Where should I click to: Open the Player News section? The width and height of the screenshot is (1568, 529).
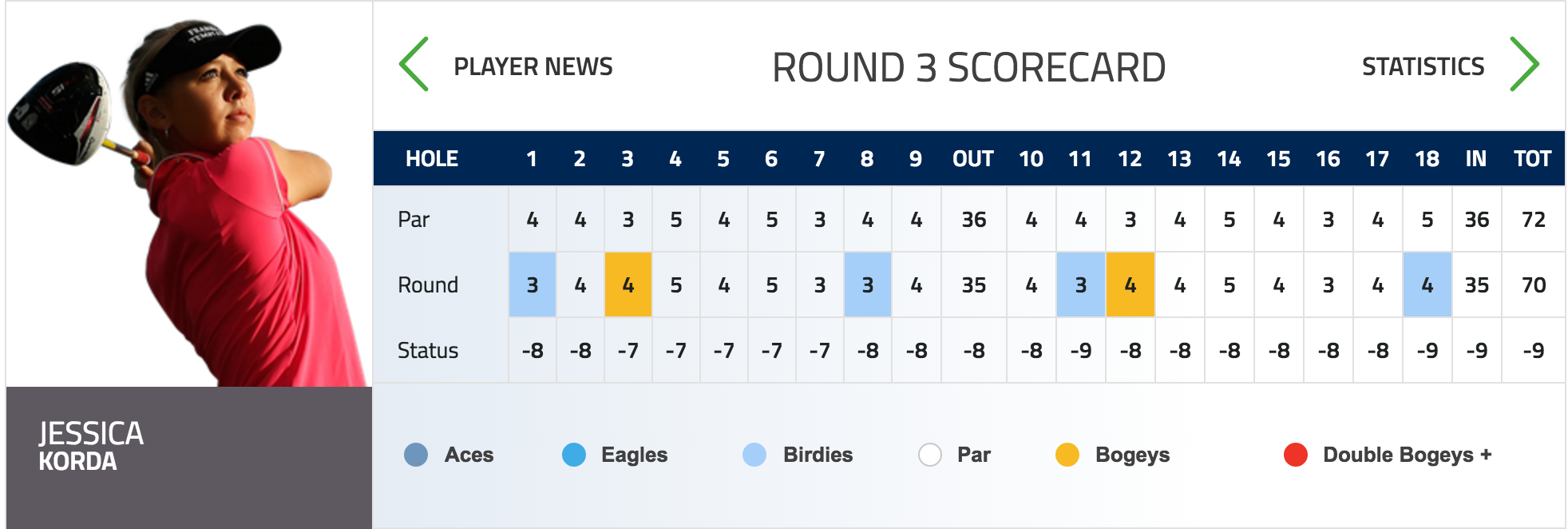533,66
